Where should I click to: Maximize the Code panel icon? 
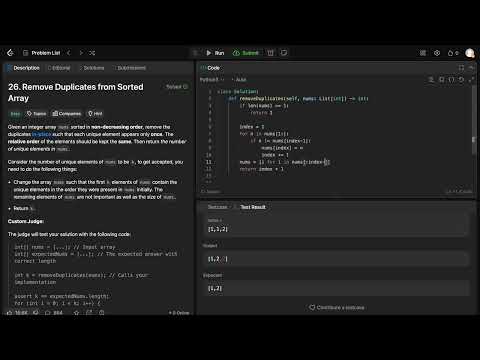click(x=461, y=68)
